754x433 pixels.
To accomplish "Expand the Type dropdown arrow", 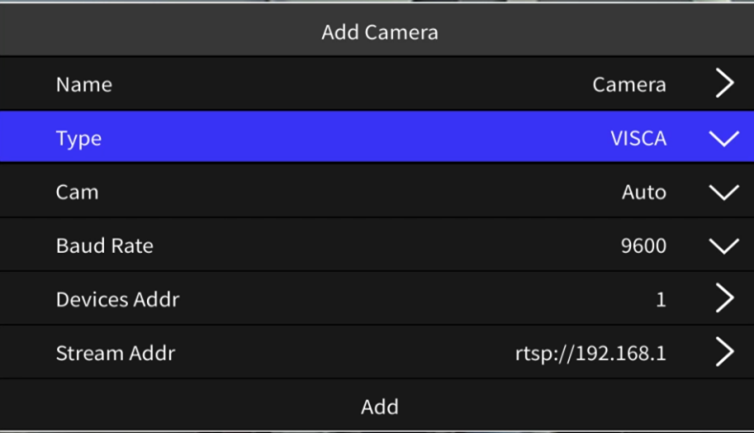I will [x=723, y=139].
